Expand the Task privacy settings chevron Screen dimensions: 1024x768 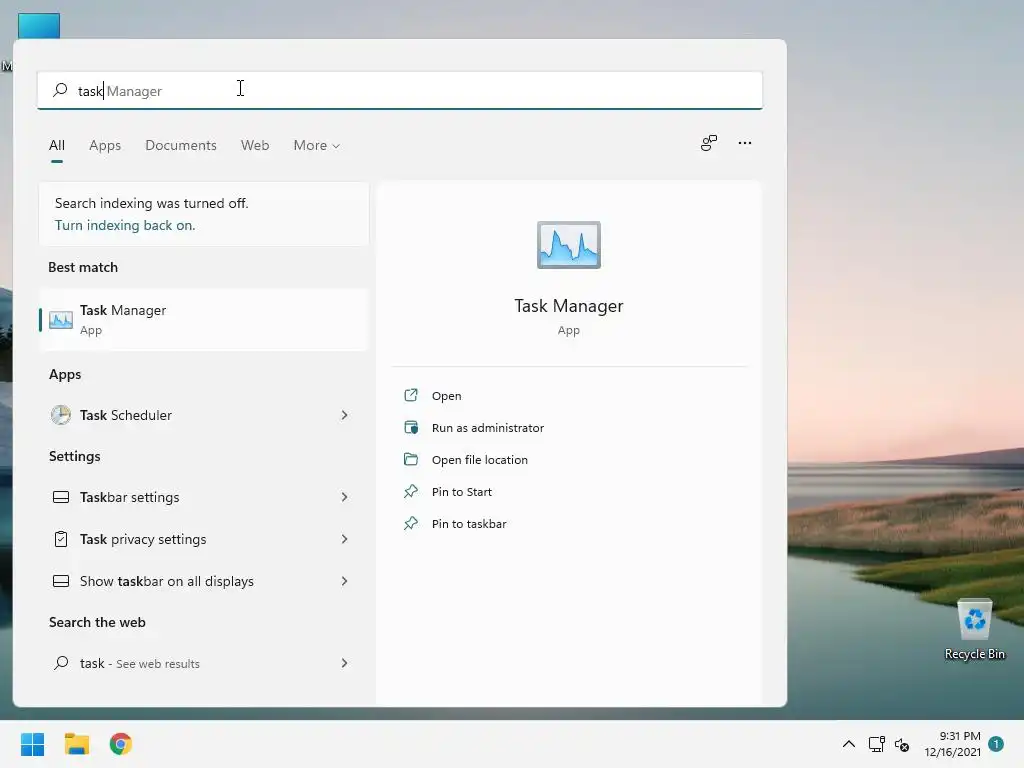344,539
